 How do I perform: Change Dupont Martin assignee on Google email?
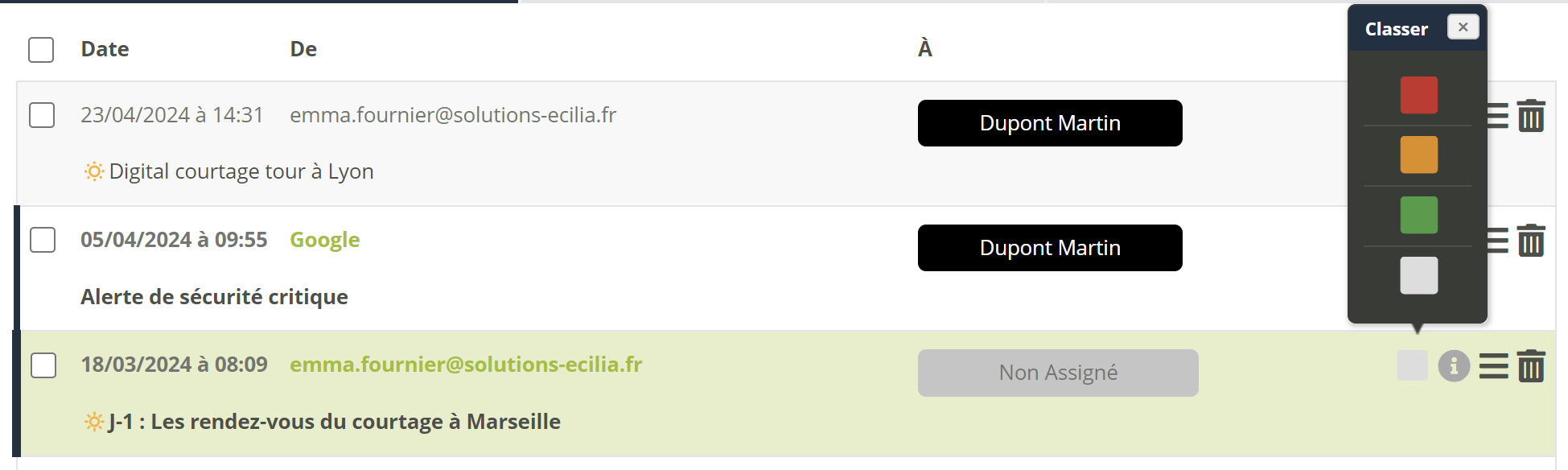tap(1049, 248)
